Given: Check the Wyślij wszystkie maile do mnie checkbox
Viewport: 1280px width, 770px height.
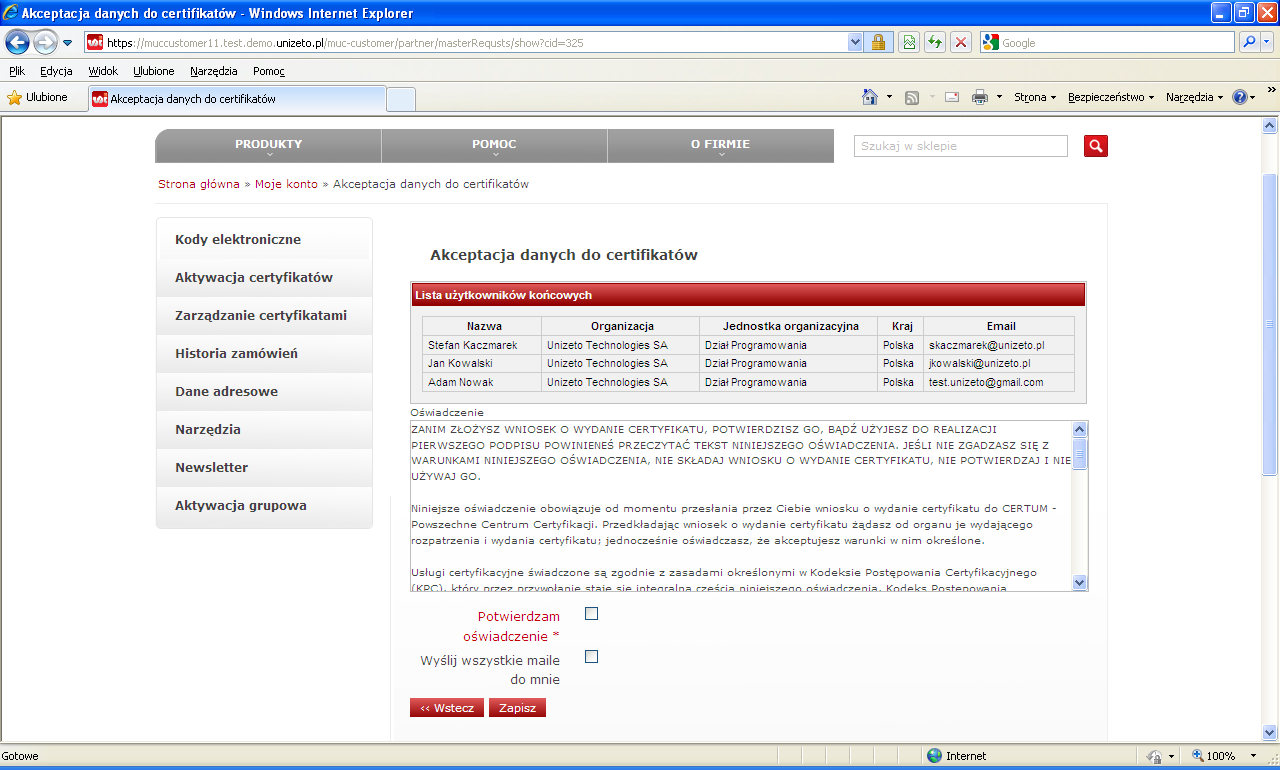Looking at the screenshot, I should tap(591, 657).
